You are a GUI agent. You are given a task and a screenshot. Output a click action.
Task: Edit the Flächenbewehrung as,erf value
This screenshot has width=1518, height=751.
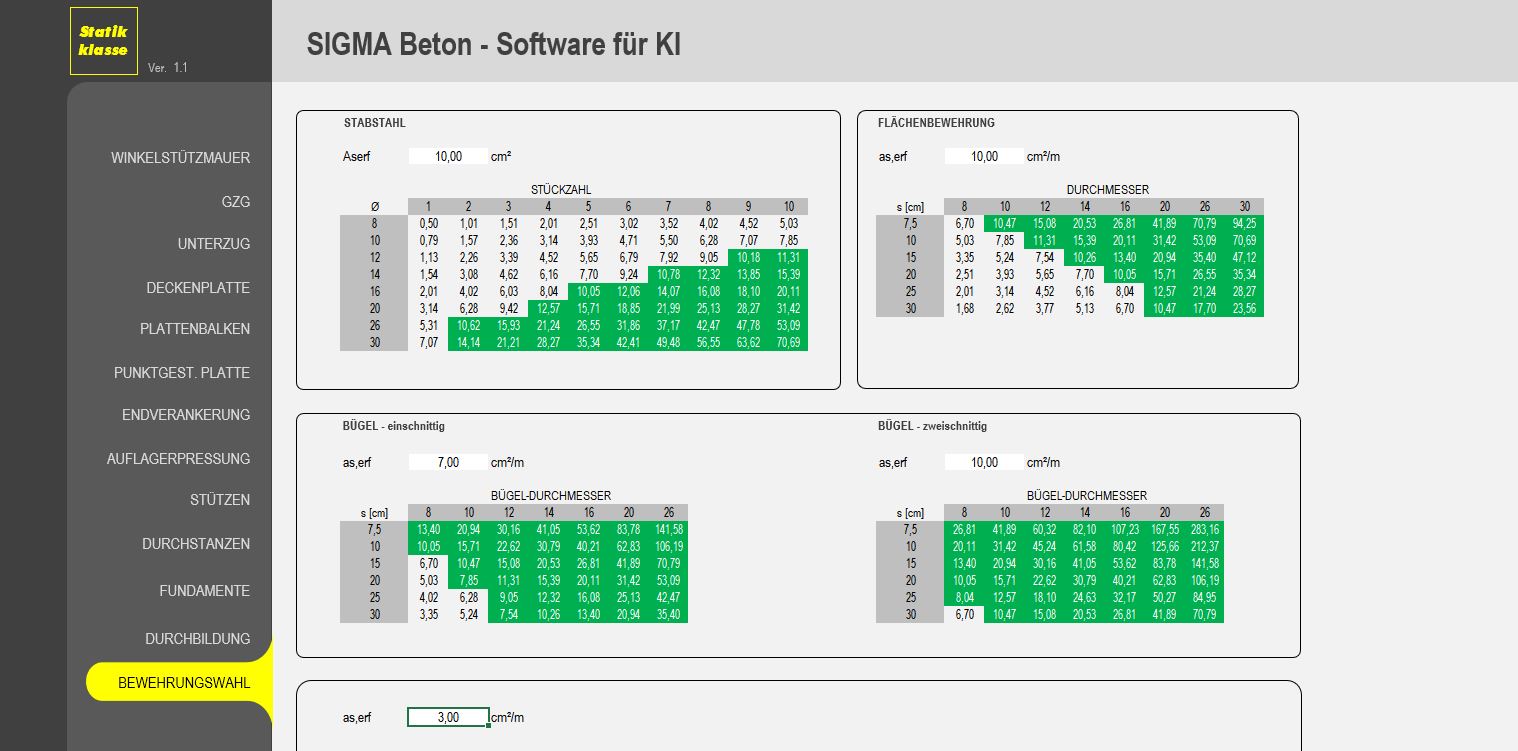click(984, 156)
